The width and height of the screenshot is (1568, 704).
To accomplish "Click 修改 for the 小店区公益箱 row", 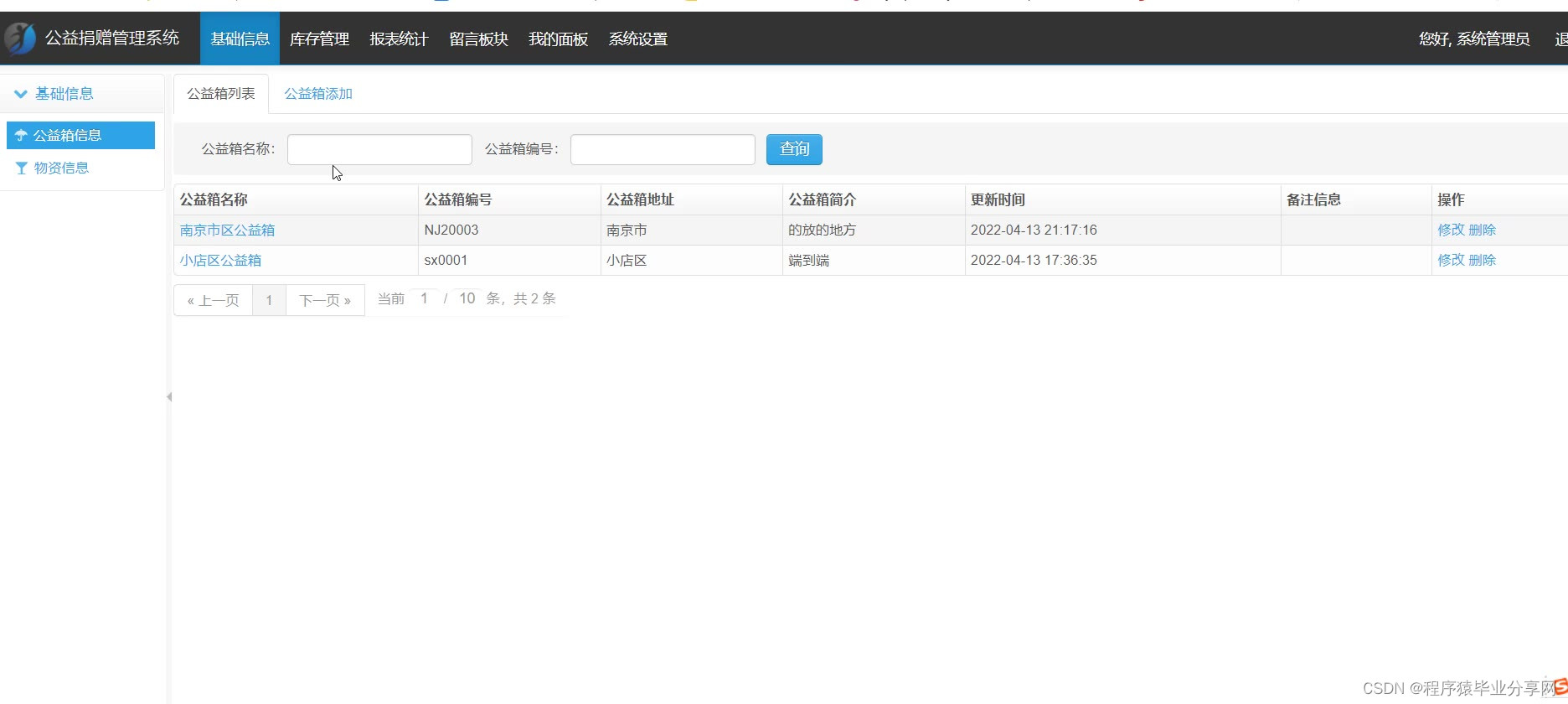I will (1451, 260).
